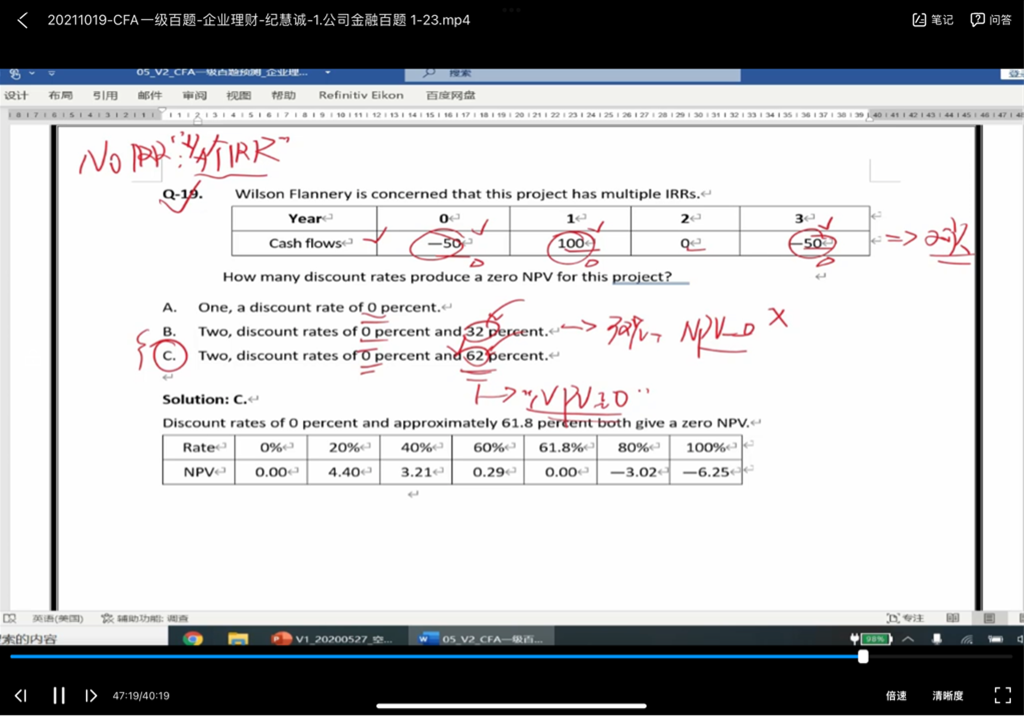Switch to the 布局 ribbon tab
This screenshot has width=1024, height=716.
coord(60,95)
